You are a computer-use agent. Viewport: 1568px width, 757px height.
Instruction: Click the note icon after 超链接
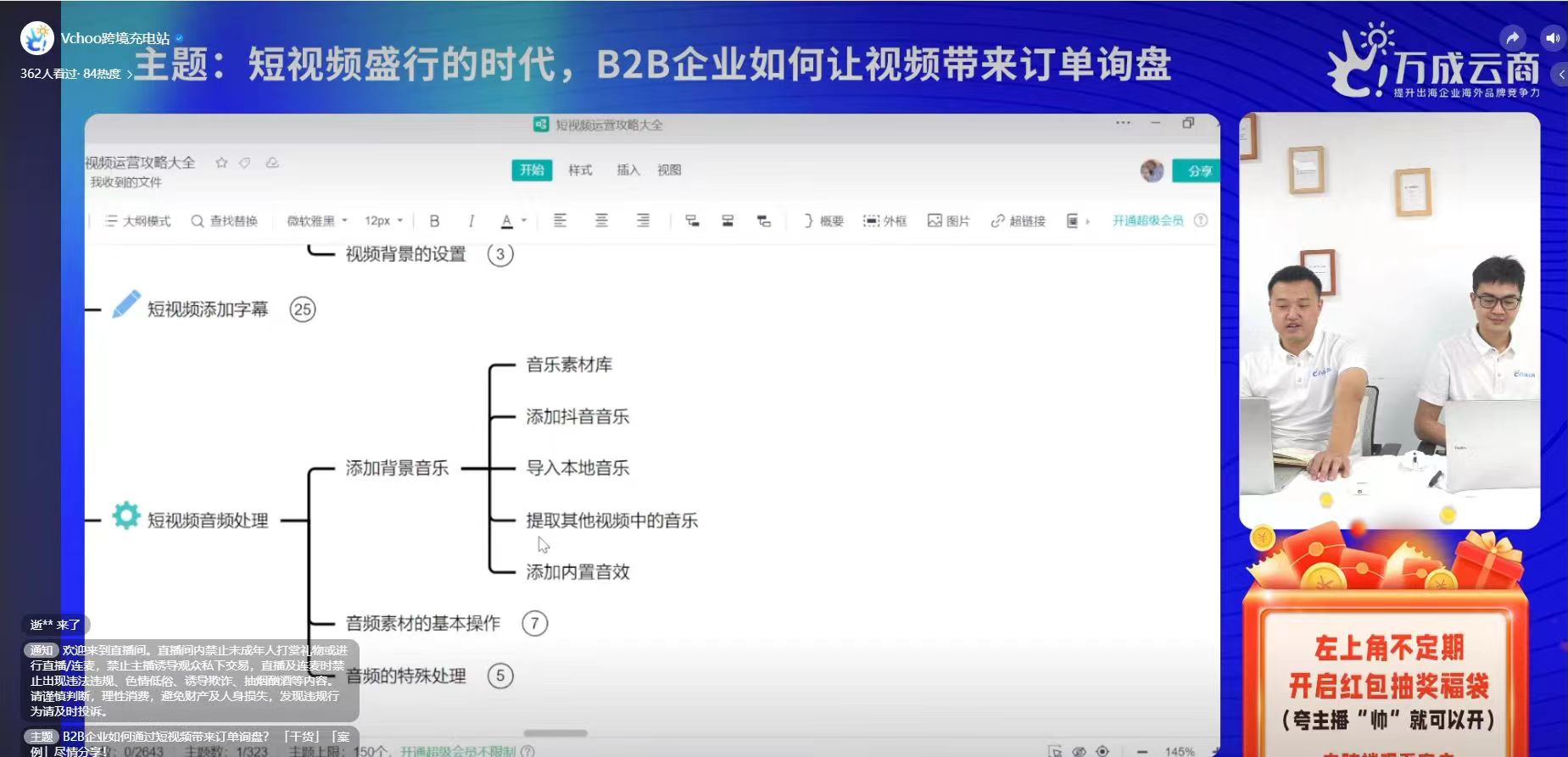1072,221
